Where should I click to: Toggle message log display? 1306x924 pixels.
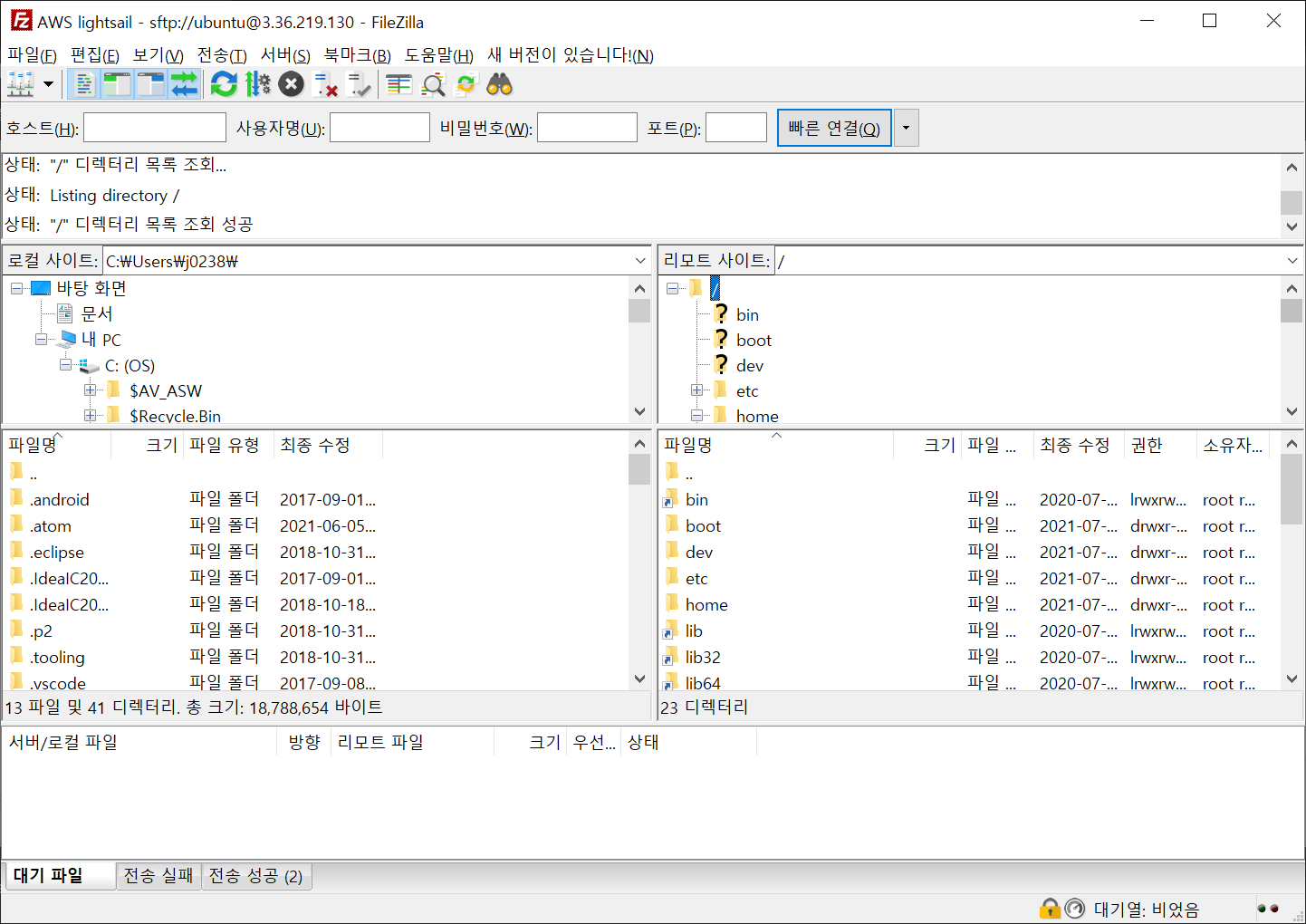point(83,85)
